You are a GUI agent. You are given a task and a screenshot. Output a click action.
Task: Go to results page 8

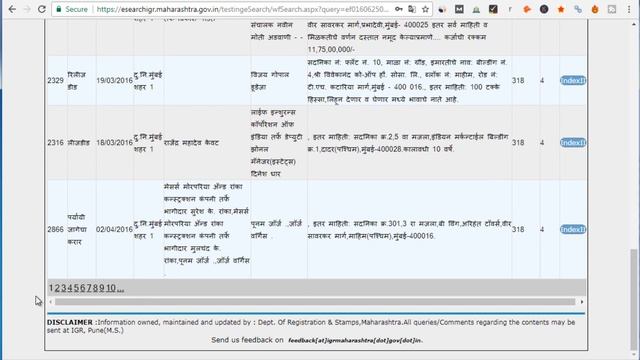[95, 288]
